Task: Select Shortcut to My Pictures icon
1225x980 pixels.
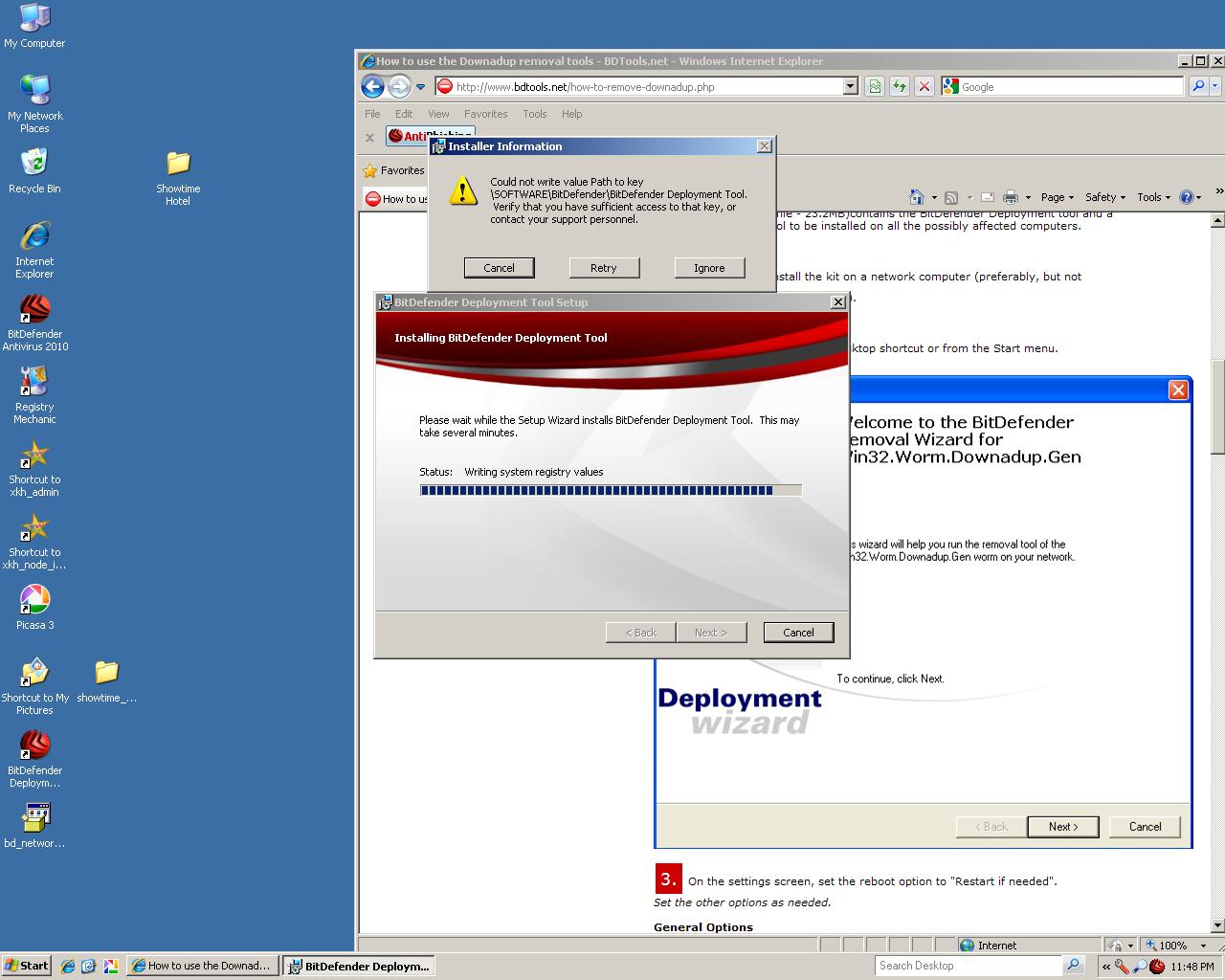Action: pos(34,685)
